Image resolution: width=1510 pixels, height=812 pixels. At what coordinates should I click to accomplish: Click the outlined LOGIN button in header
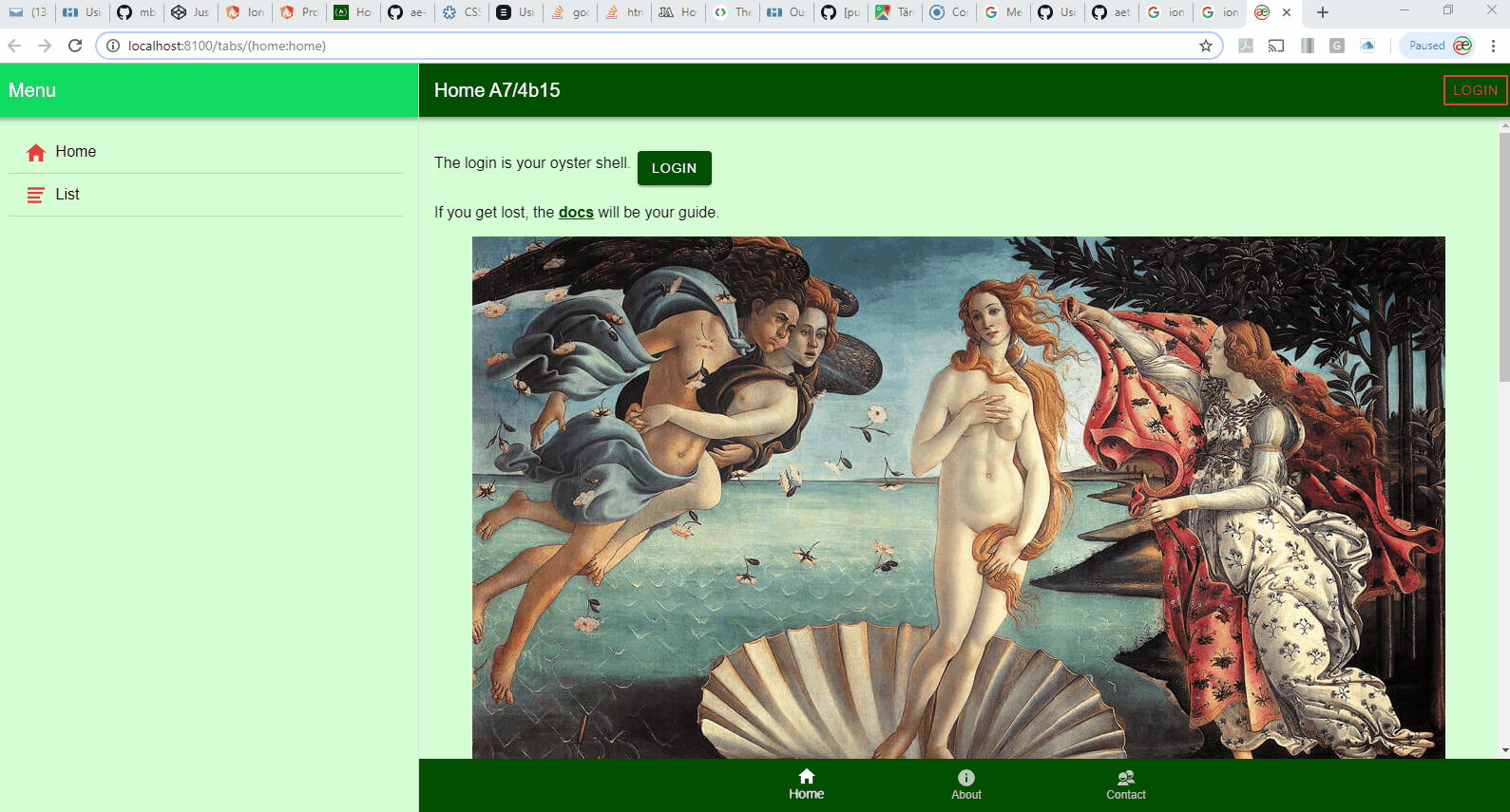pyautogui.click(x=1475, y=90)
